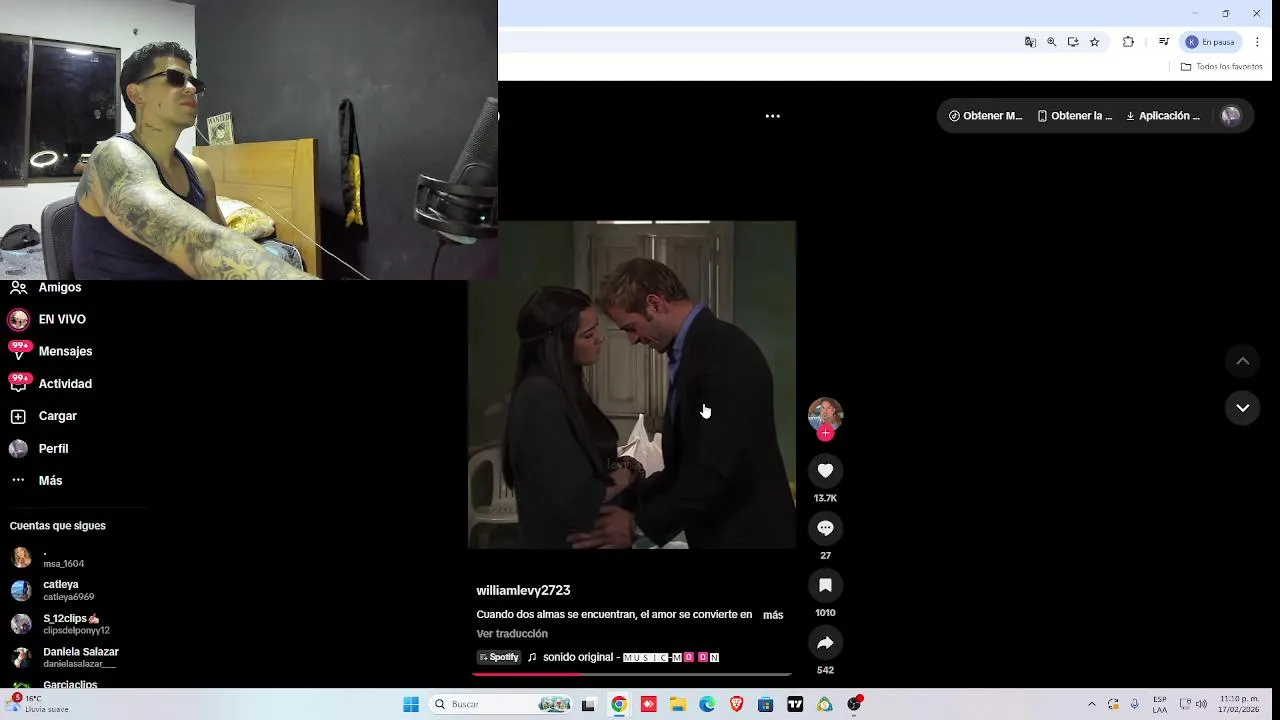Open the ESP LAA language switcher
The image size is (1280, 720).
pos(1160,704)
